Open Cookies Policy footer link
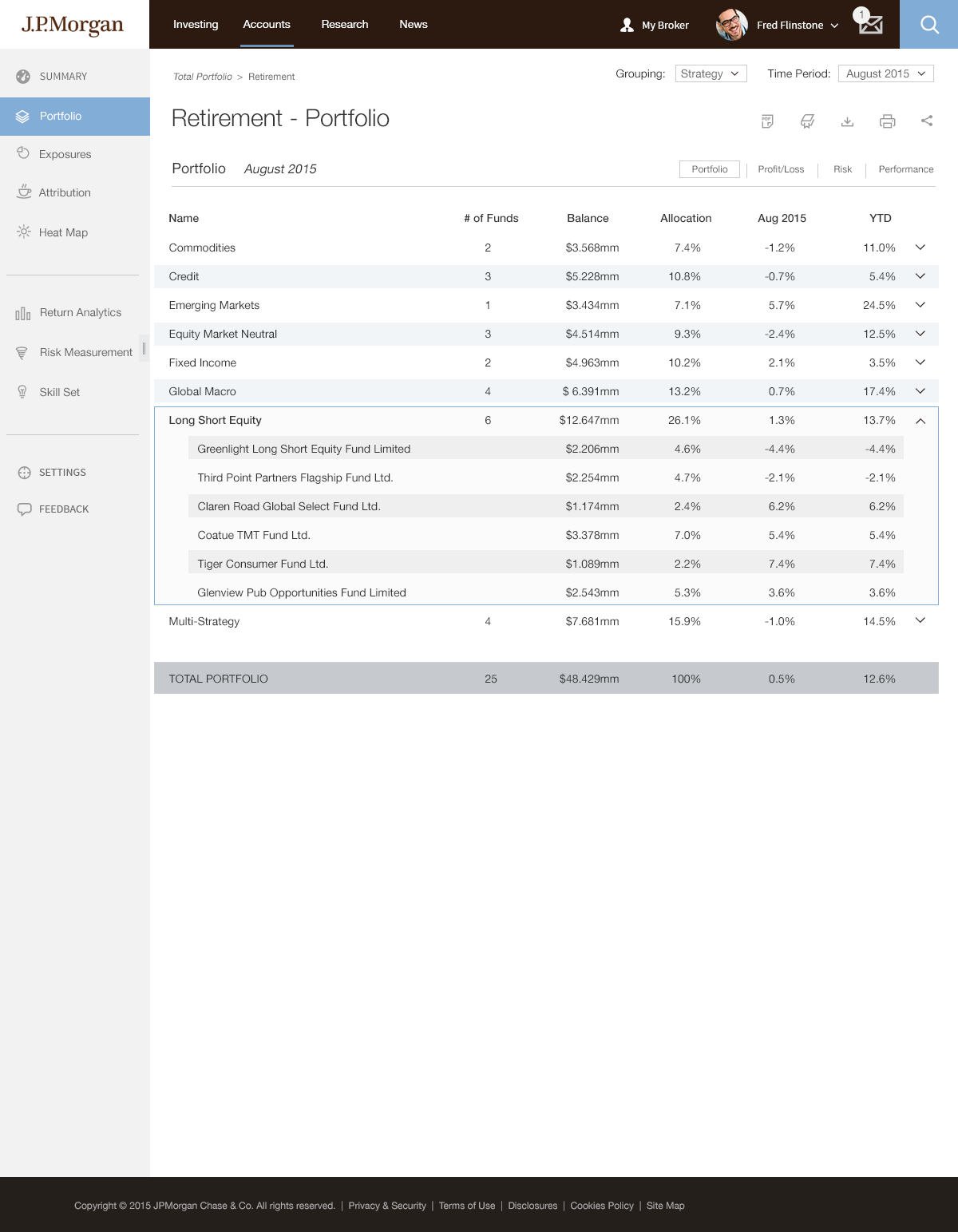 pyautogui.click(x=602, y=1206)
